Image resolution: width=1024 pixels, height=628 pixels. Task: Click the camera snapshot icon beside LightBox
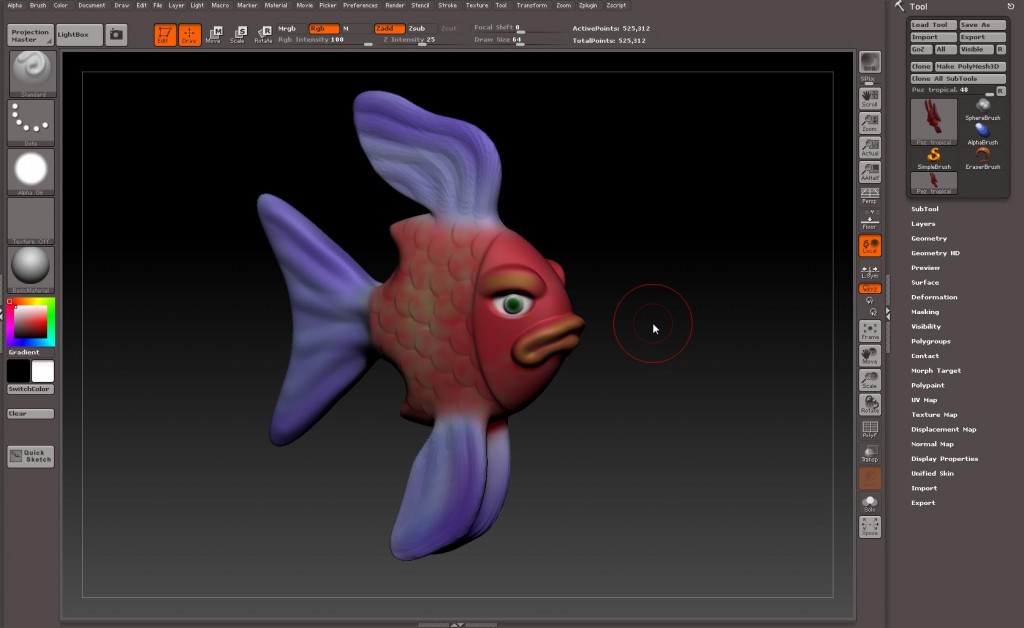click(117, 35)
